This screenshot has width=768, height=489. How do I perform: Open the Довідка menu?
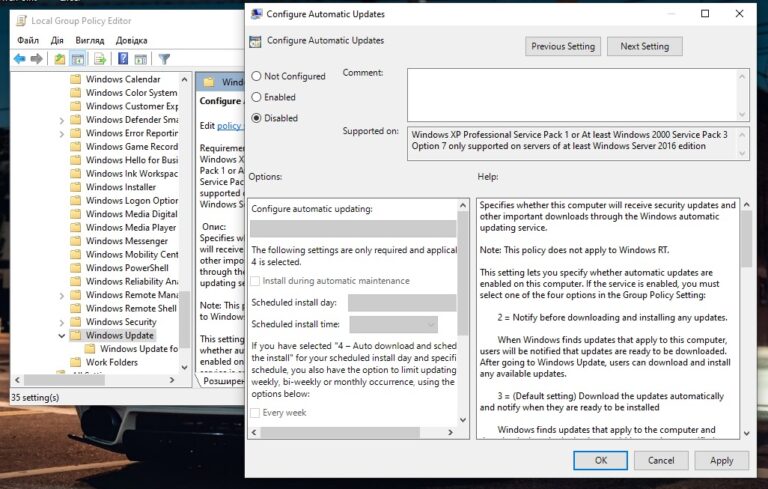[x=131, y=40]
